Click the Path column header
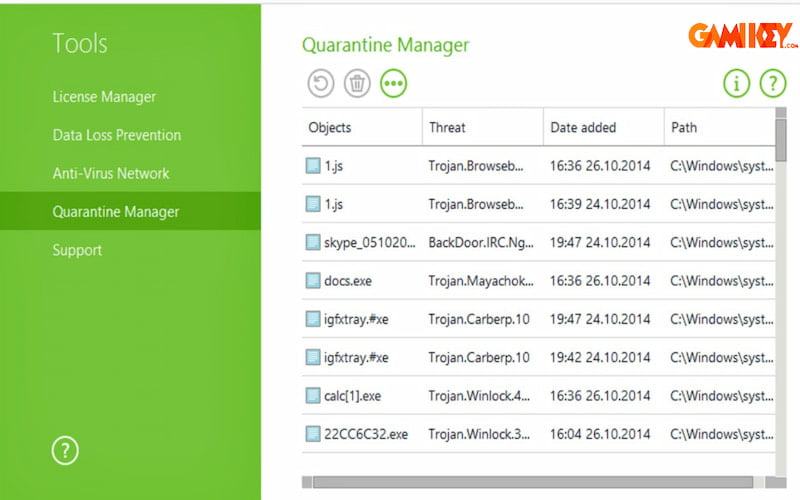This screenshot has width=800, height=500. point(685,128)
